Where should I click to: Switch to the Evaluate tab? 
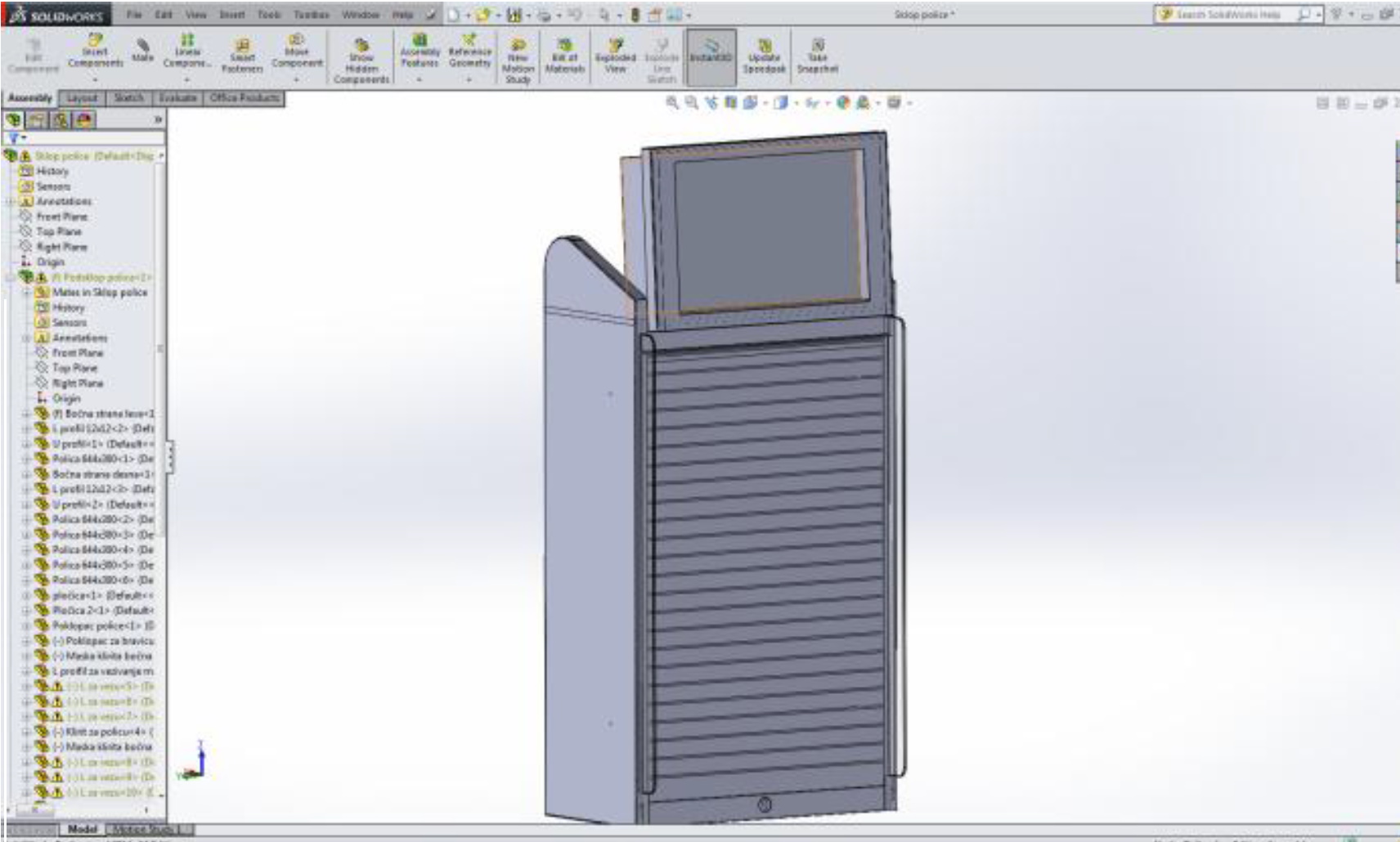click(177, 98)
